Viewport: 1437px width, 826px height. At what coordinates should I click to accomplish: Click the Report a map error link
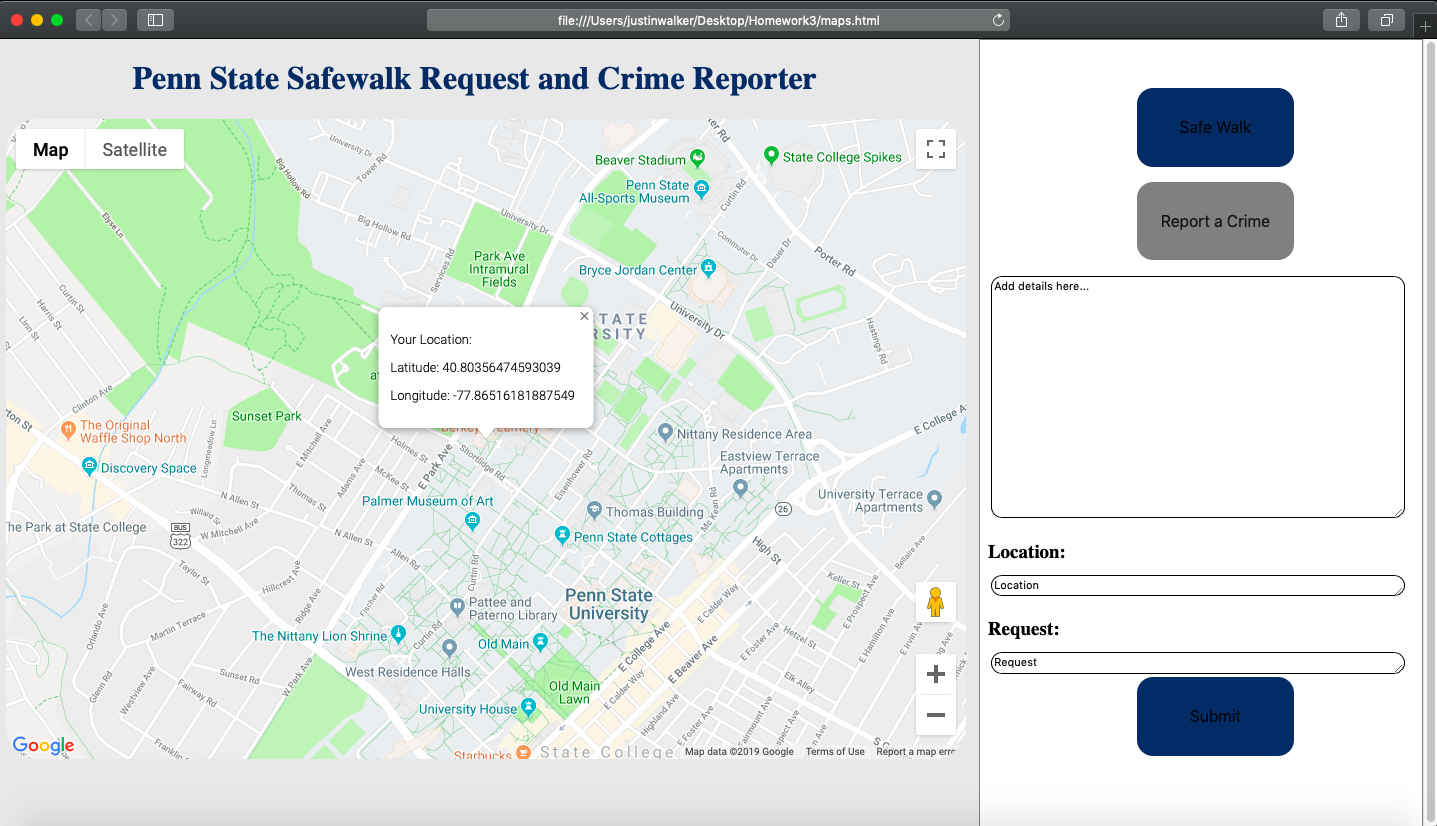(x=915, y=752)
